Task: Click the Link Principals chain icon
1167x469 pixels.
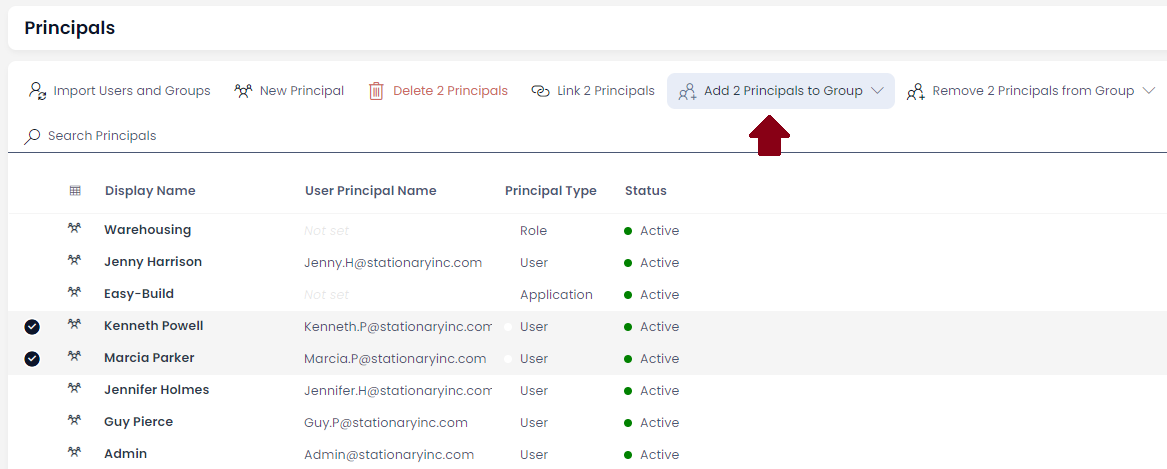Action: click(x=540, y=91)
